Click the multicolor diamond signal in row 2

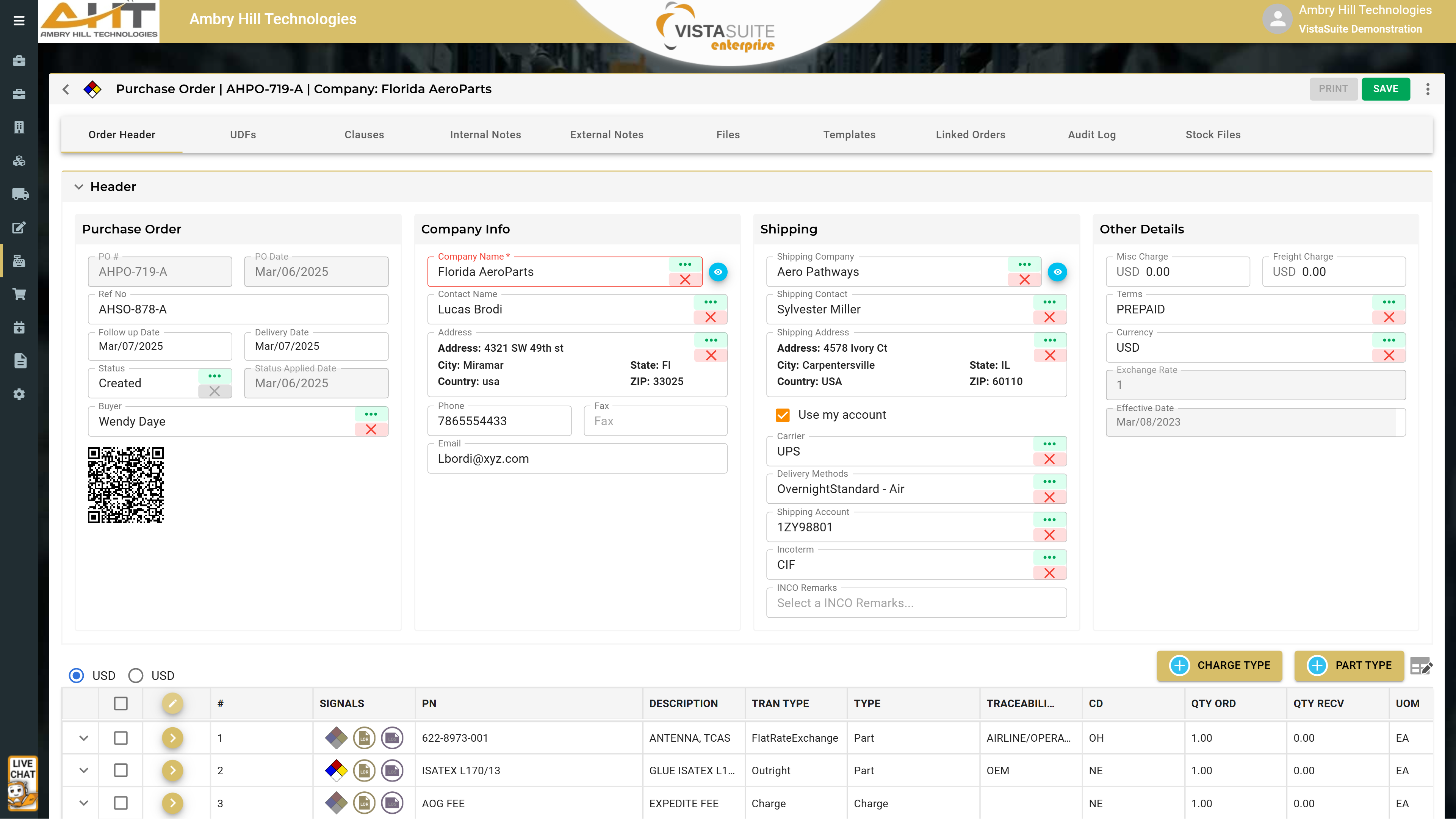coord(336,770)
